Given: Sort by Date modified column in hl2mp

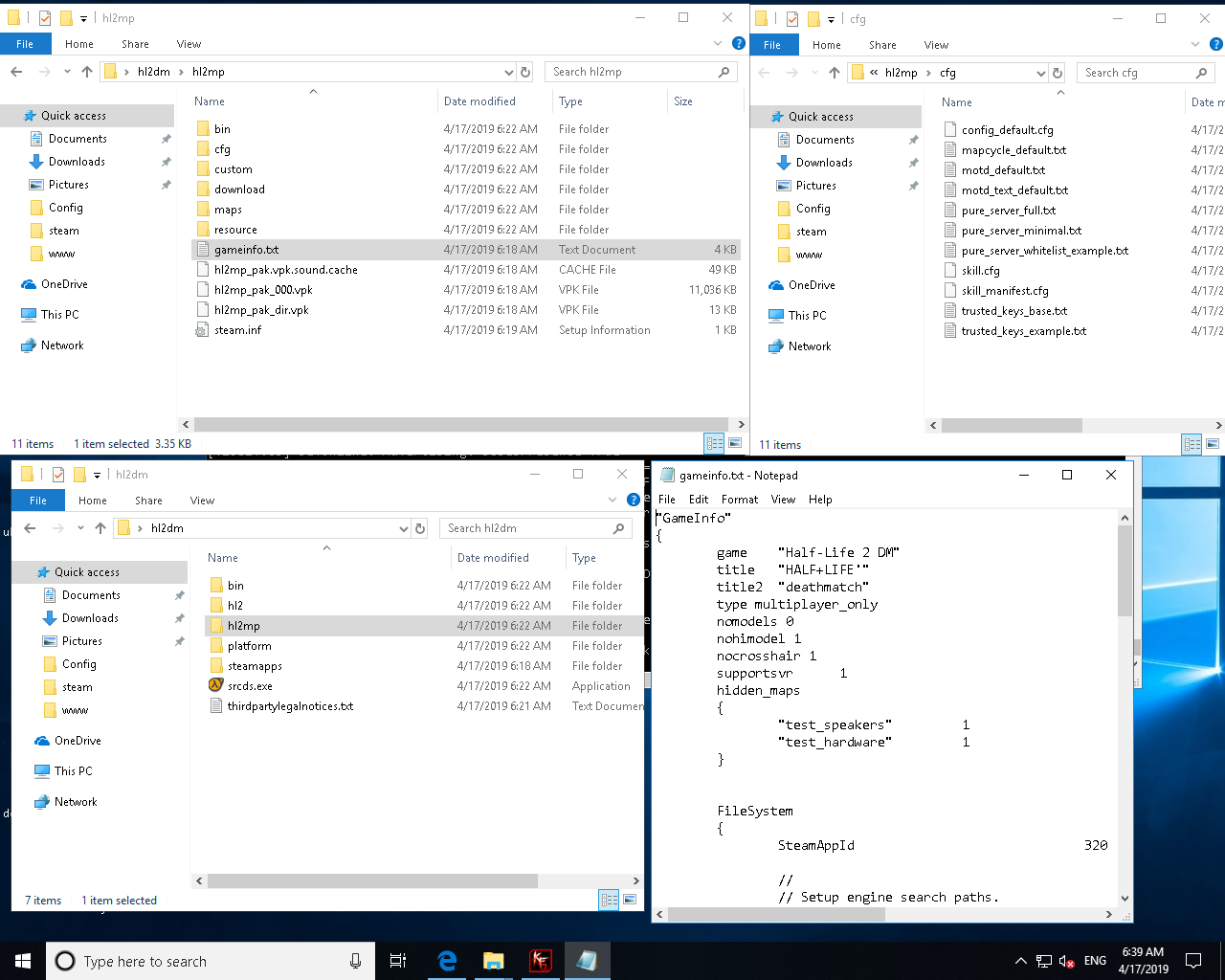Looking at the screenshot, I should (x=479, y=101).
